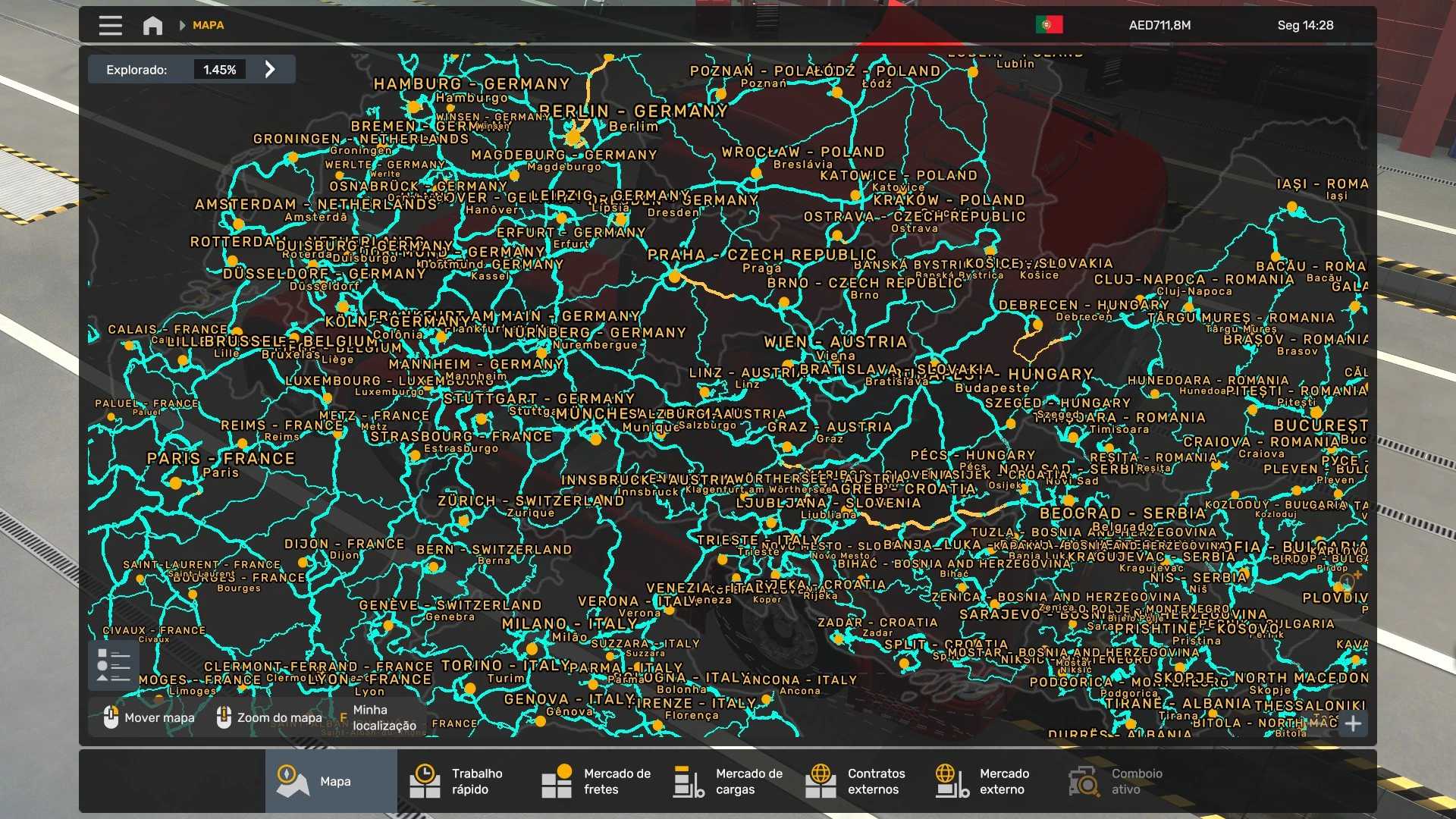Screen dimensions: 1456x819
Task: Select the Comboio ativo tab
Action: 1116,781
